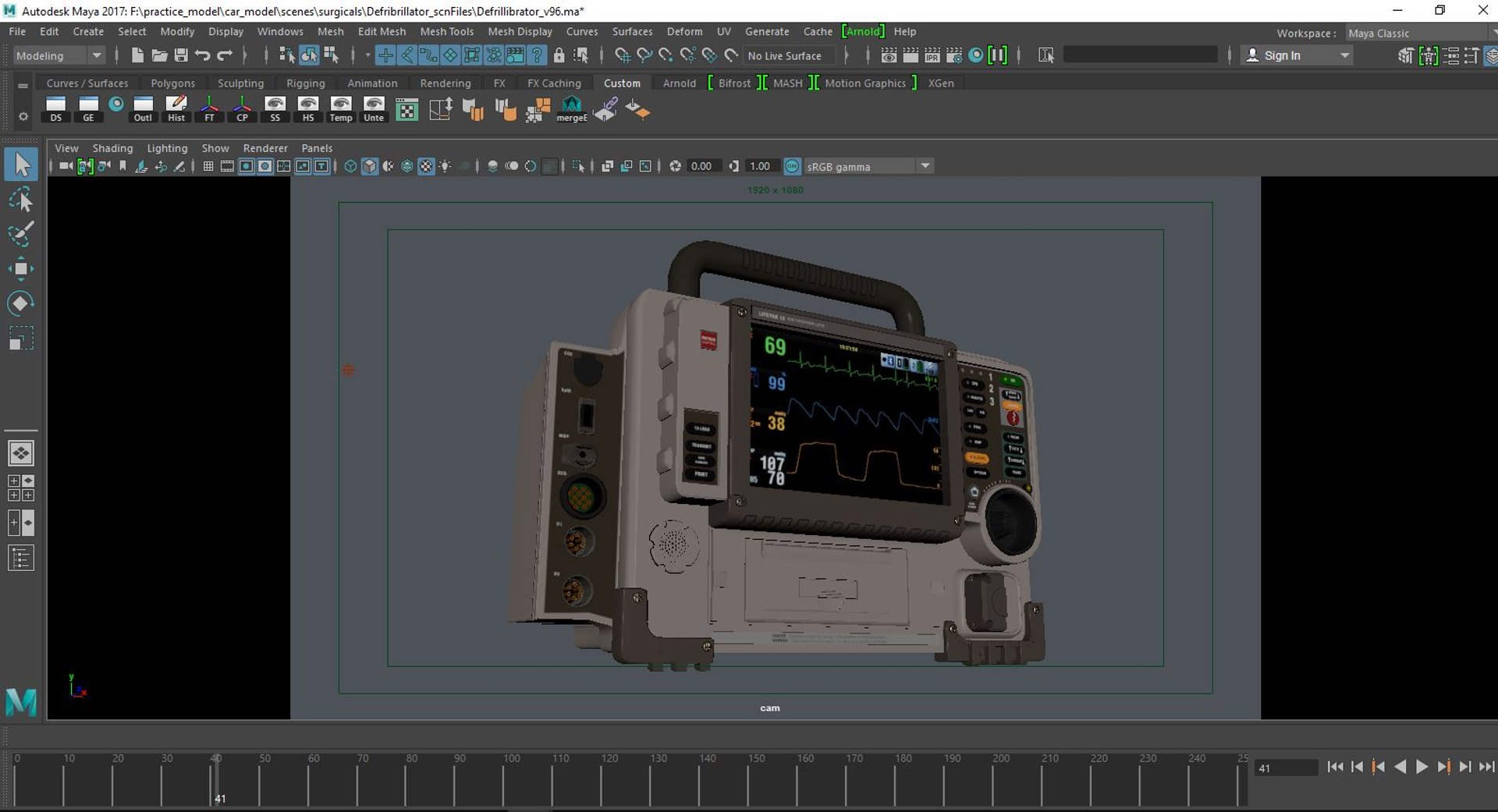Screen dimensions: 1498x812
Task: Open the checker UV editor shelf icon
Action: (407, 109)
